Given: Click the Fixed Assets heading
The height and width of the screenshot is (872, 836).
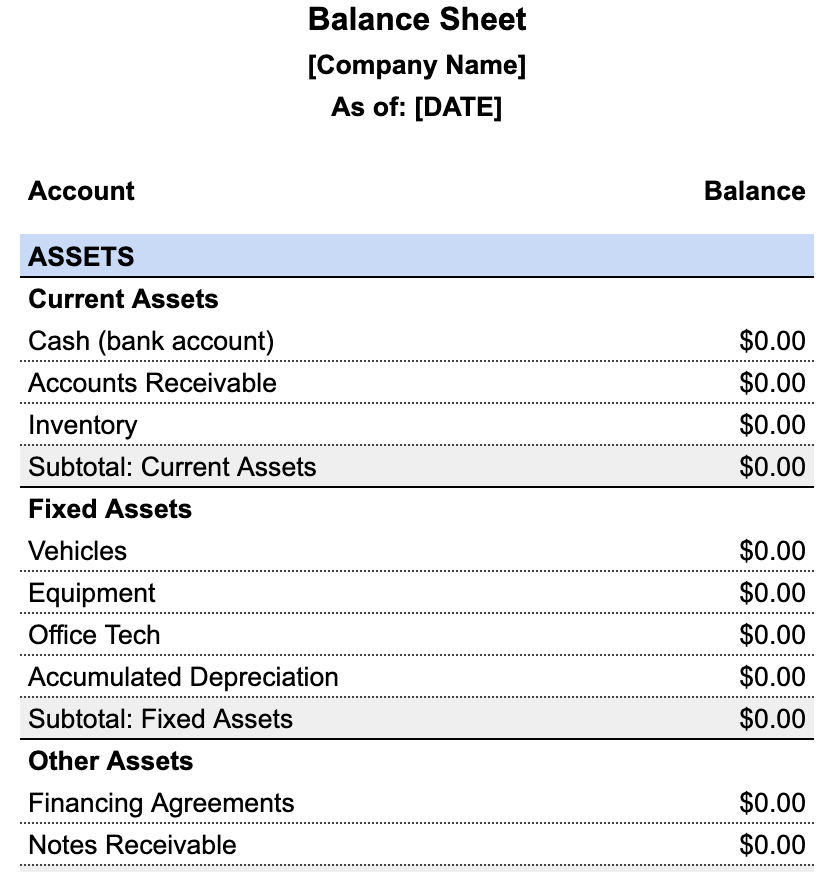Looking at the screenshot, I should [110, 509].
